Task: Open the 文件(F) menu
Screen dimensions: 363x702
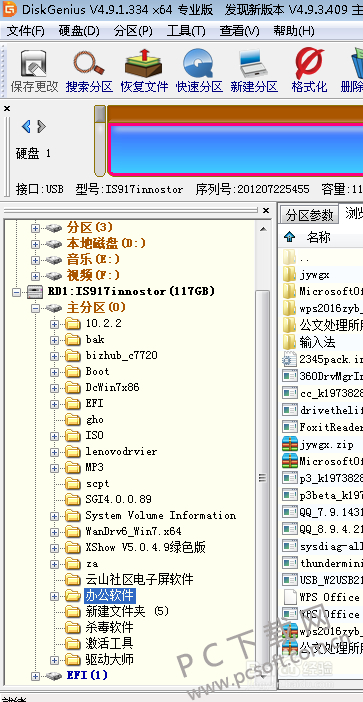Action: click(26, 31)
